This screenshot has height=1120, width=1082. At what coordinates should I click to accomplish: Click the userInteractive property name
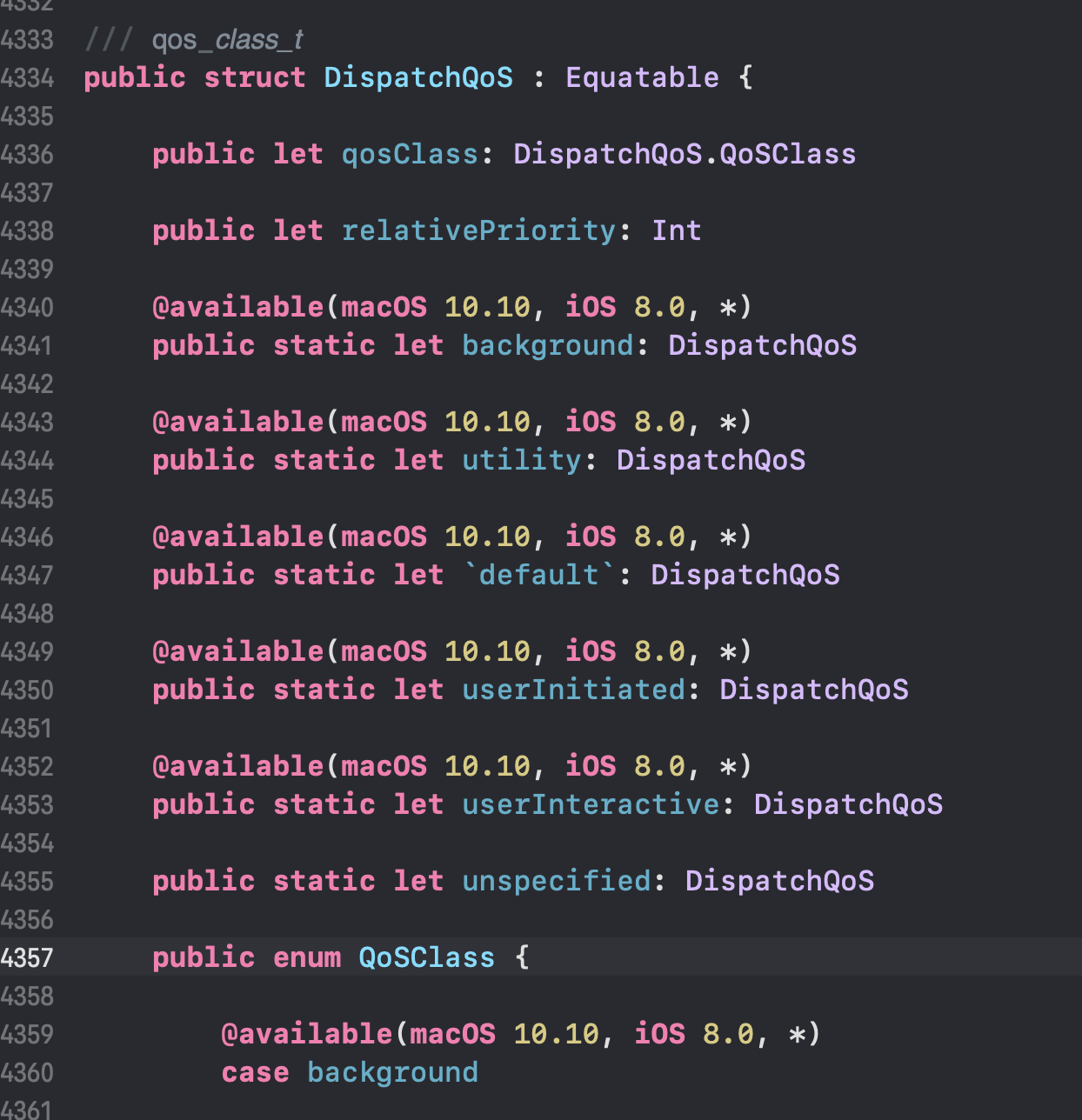[x=591, y=804]
